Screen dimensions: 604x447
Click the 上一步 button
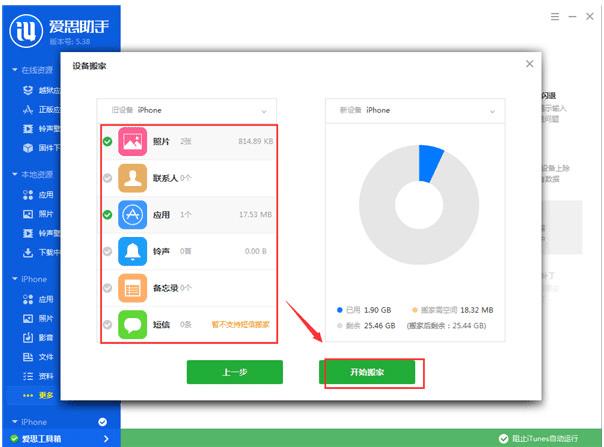235,372
